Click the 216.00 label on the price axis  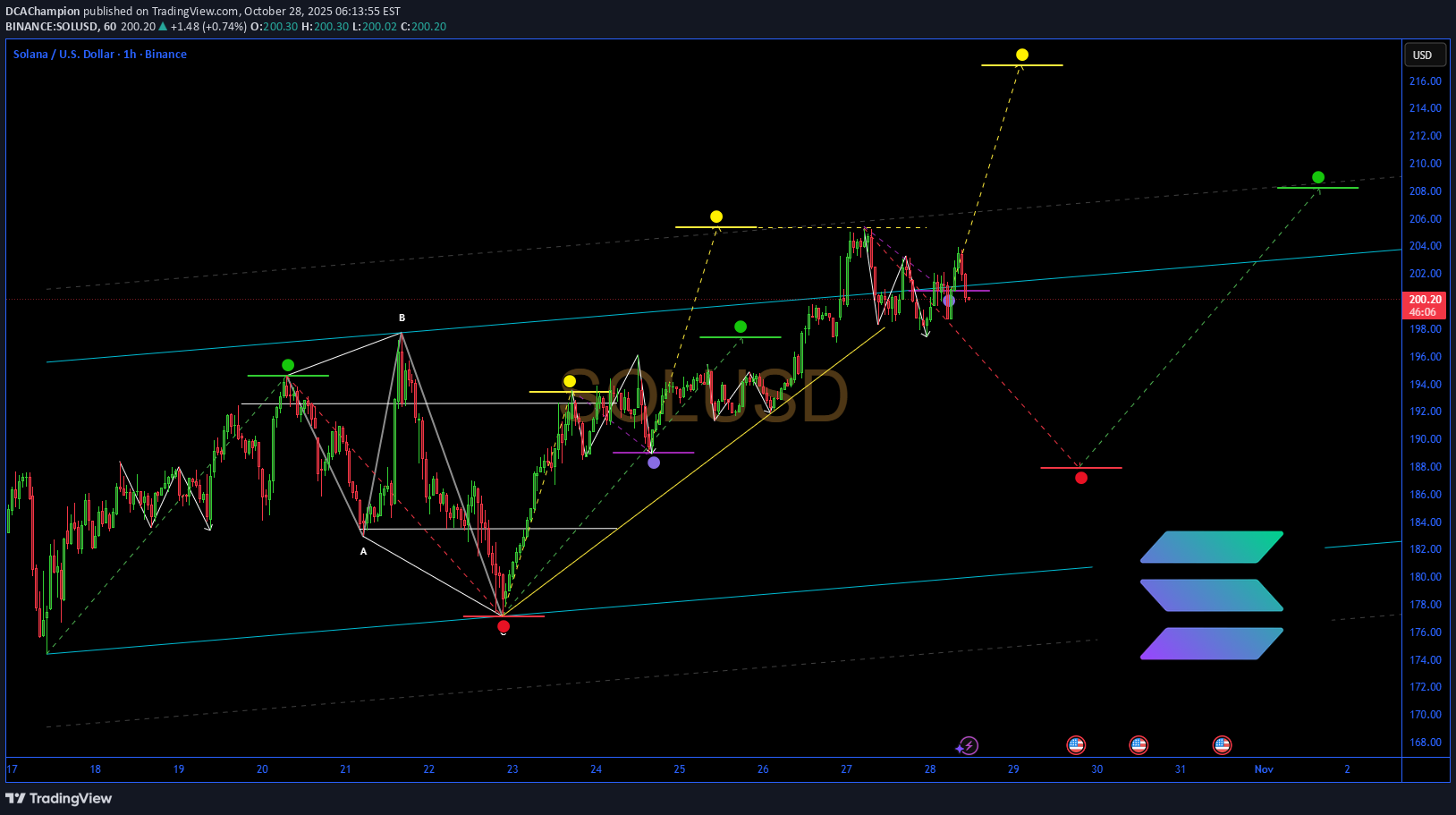click(x=1425, y=81)
